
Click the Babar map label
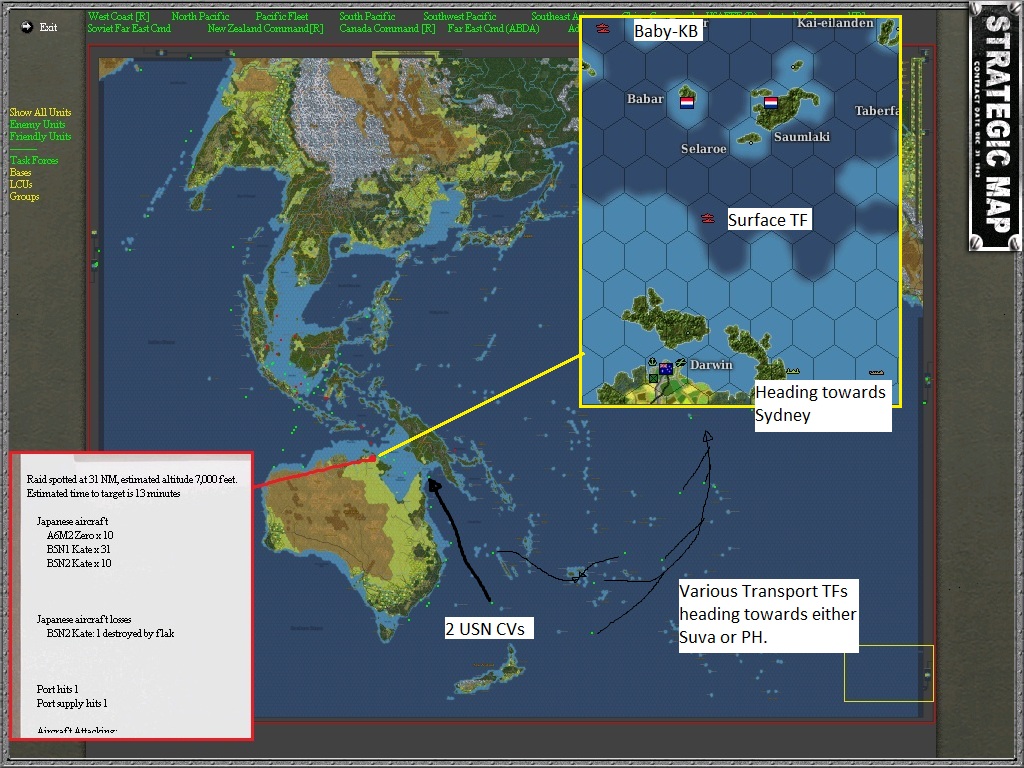tap(645, 99)
